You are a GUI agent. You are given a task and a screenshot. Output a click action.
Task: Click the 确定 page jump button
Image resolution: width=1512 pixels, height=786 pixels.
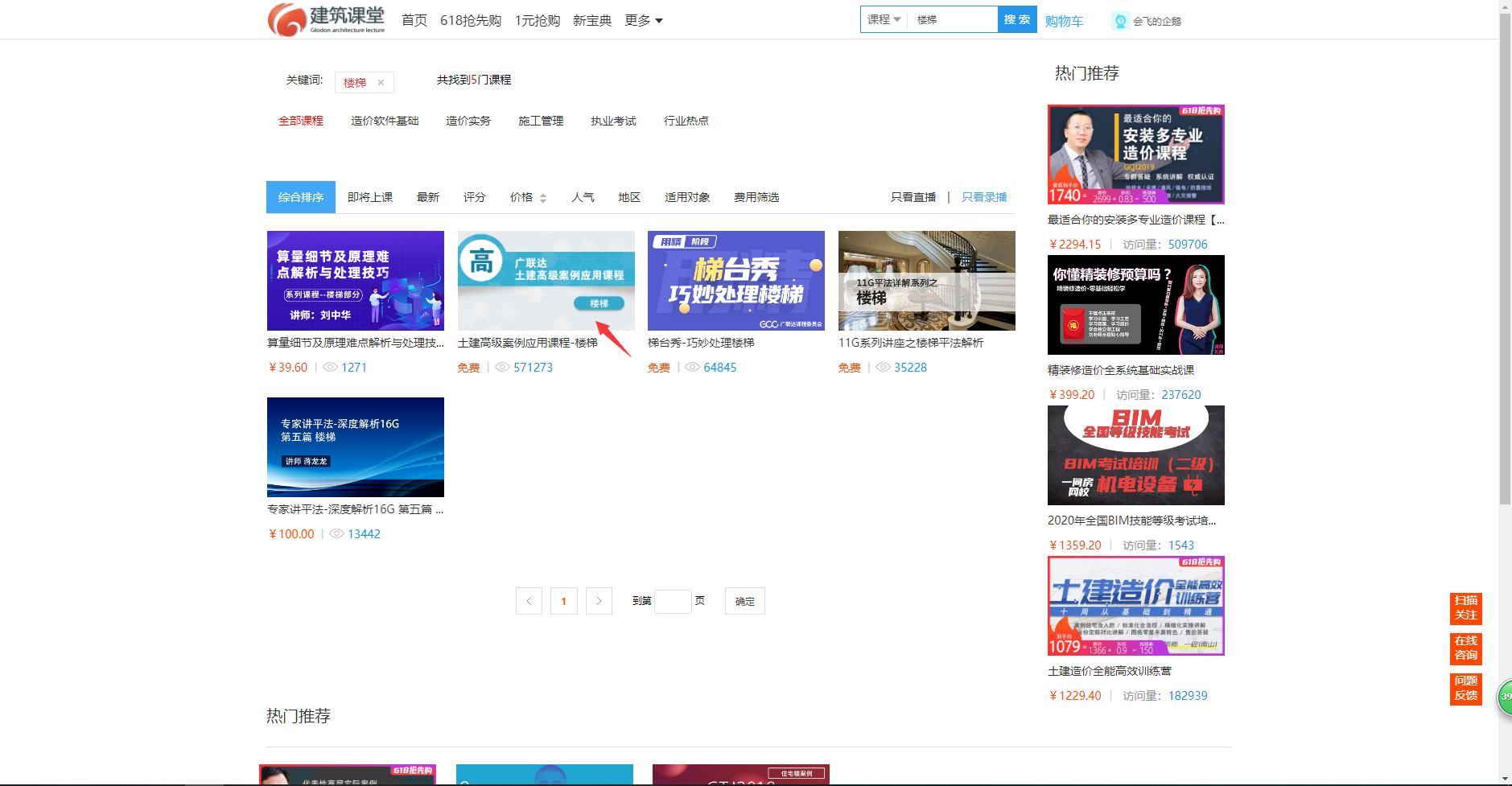pyautogui.click(x=745, y=601)
